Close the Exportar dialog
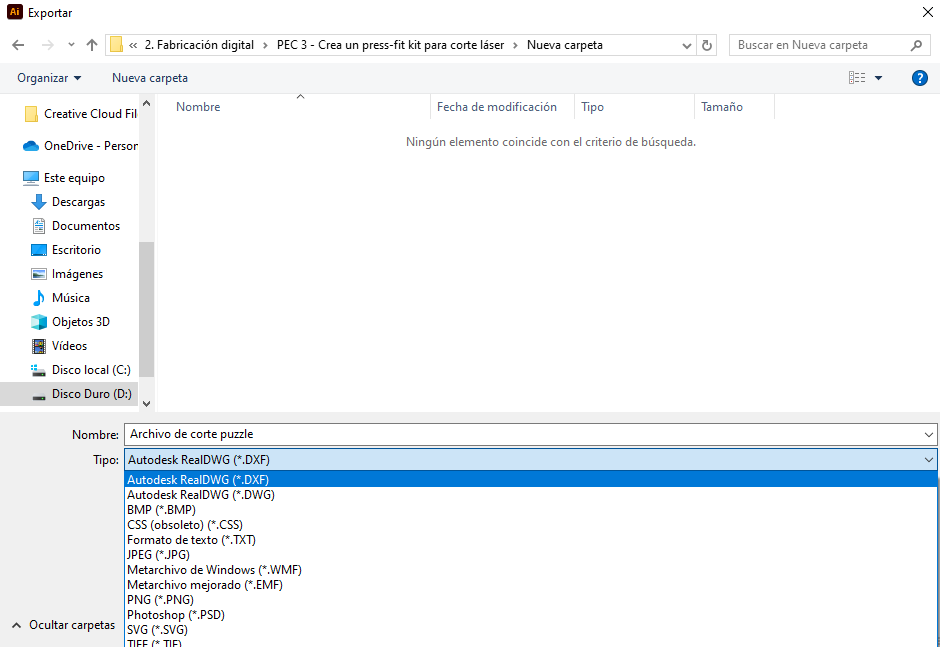940x647 pixels. [927, 13]
